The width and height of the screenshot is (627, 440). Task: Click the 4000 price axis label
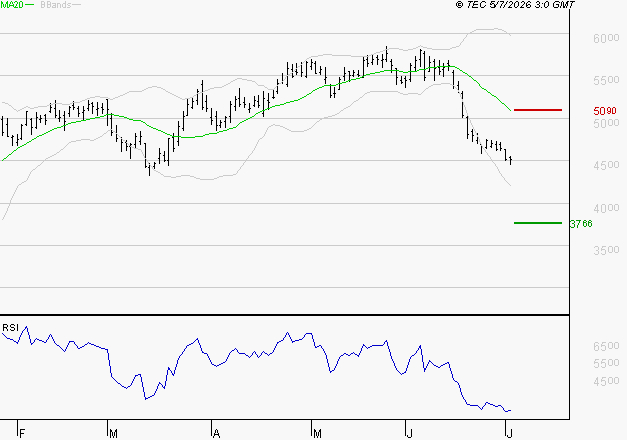point(606,208)
